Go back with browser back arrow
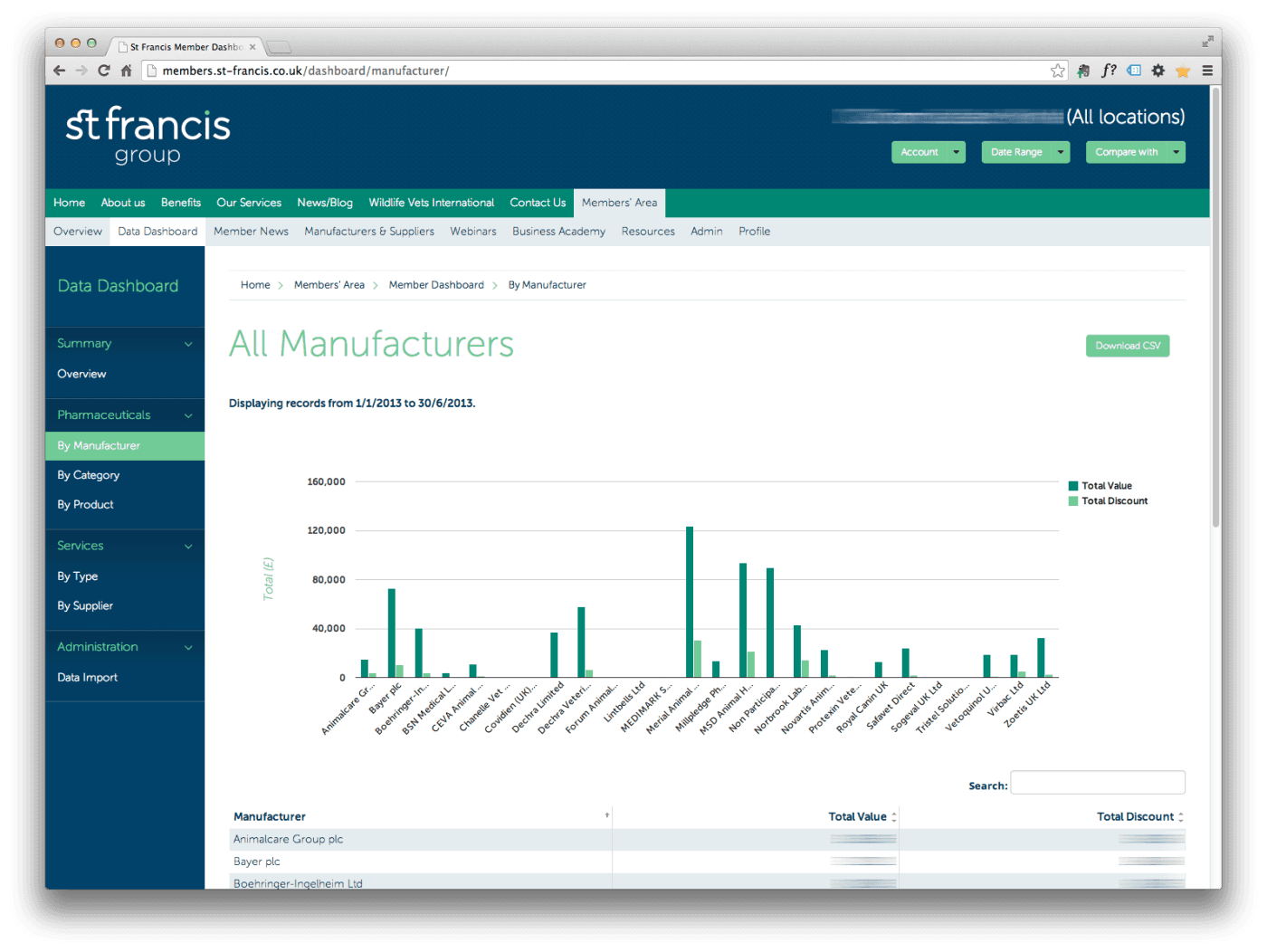The image size is (1267, 952). click(x=60, y=71)
